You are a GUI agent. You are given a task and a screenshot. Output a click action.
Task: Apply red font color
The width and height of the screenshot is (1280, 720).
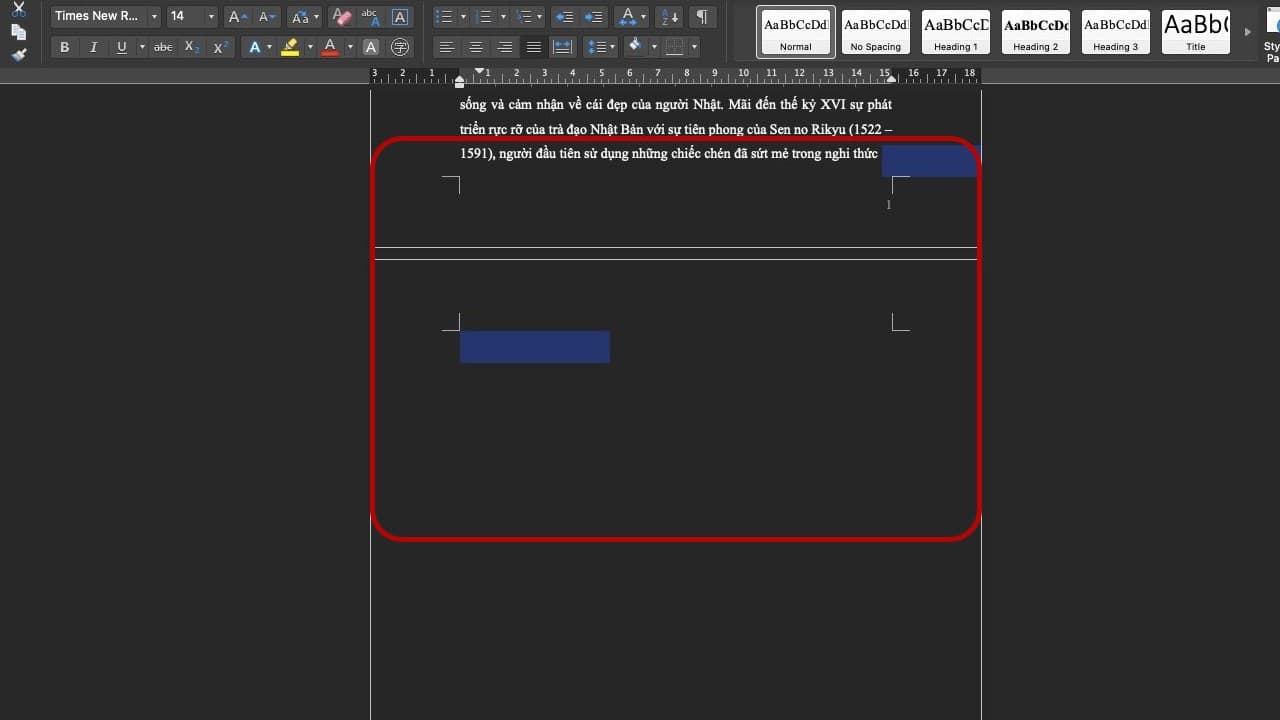[330, 47]
